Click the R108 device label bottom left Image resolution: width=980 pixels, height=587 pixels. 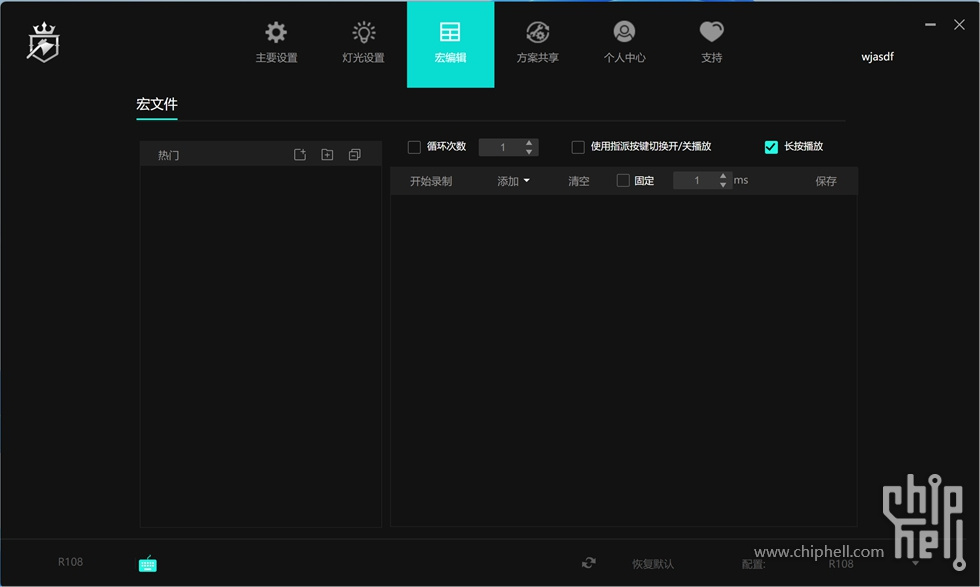click(x=70, y=562)
